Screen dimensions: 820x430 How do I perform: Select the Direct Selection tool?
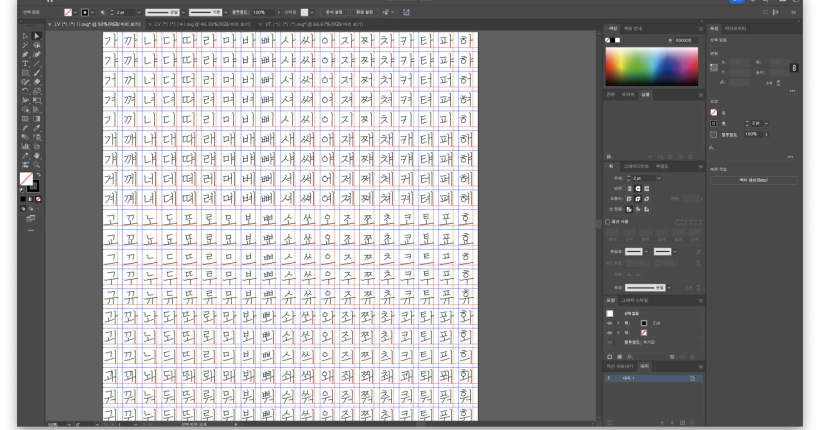pyautogui.click(x=36, y=36)
